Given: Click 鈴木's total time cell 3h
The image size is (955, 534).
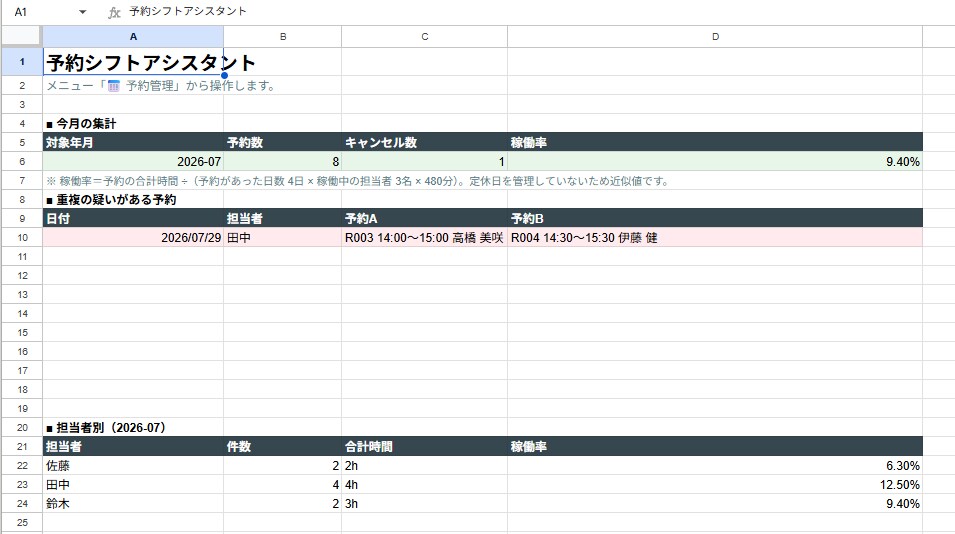Looking at the screenshot, I should (x=425, y=504).
